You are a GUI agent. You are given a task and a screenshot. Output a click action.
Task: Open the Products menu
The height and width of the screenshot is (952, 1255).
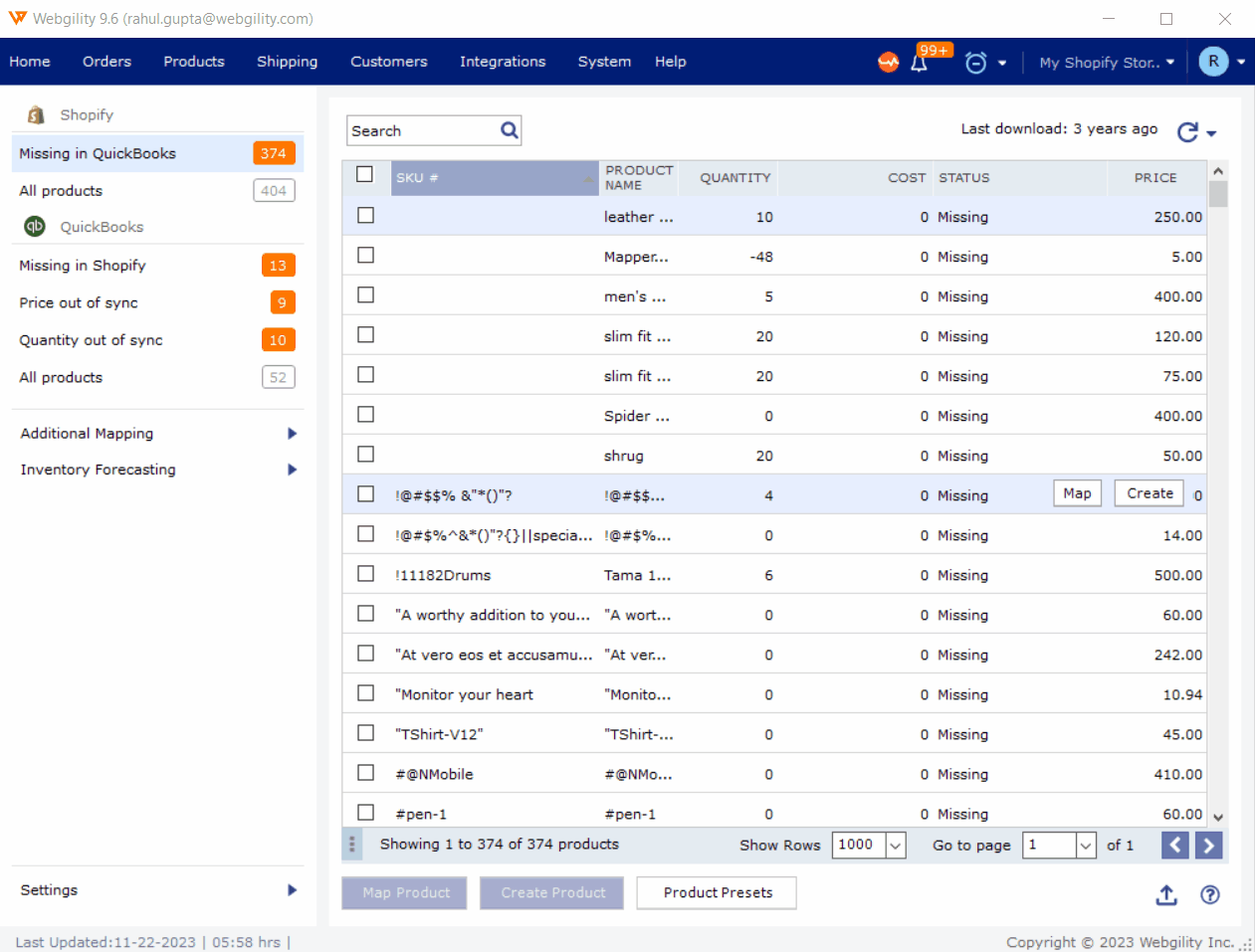point(194,62)
